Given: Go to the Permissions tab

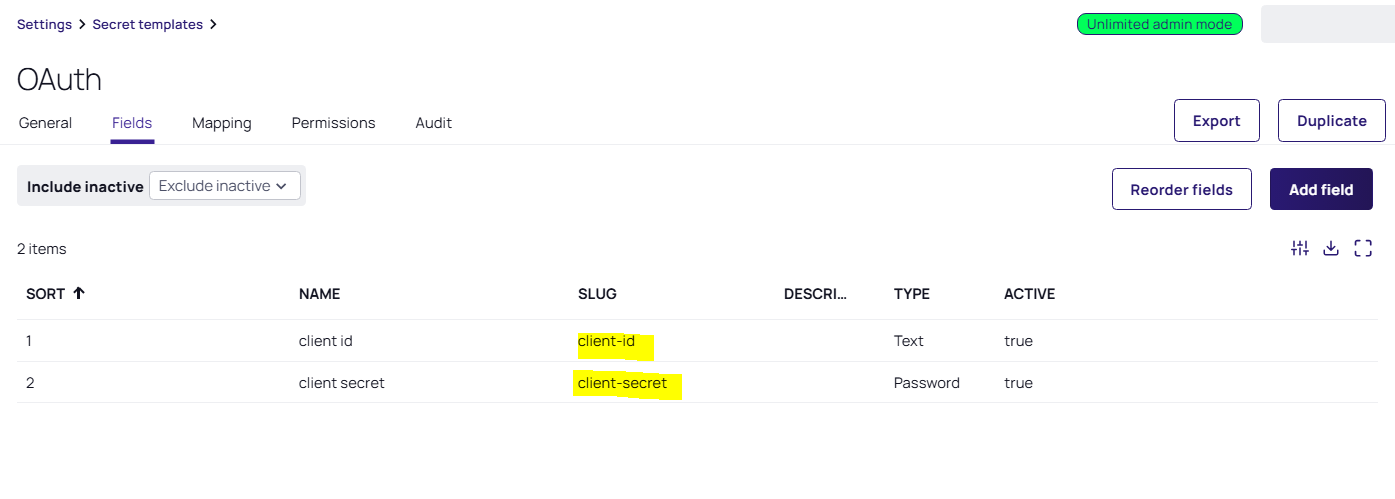Looking at the screenshot, I should [333, 123].
